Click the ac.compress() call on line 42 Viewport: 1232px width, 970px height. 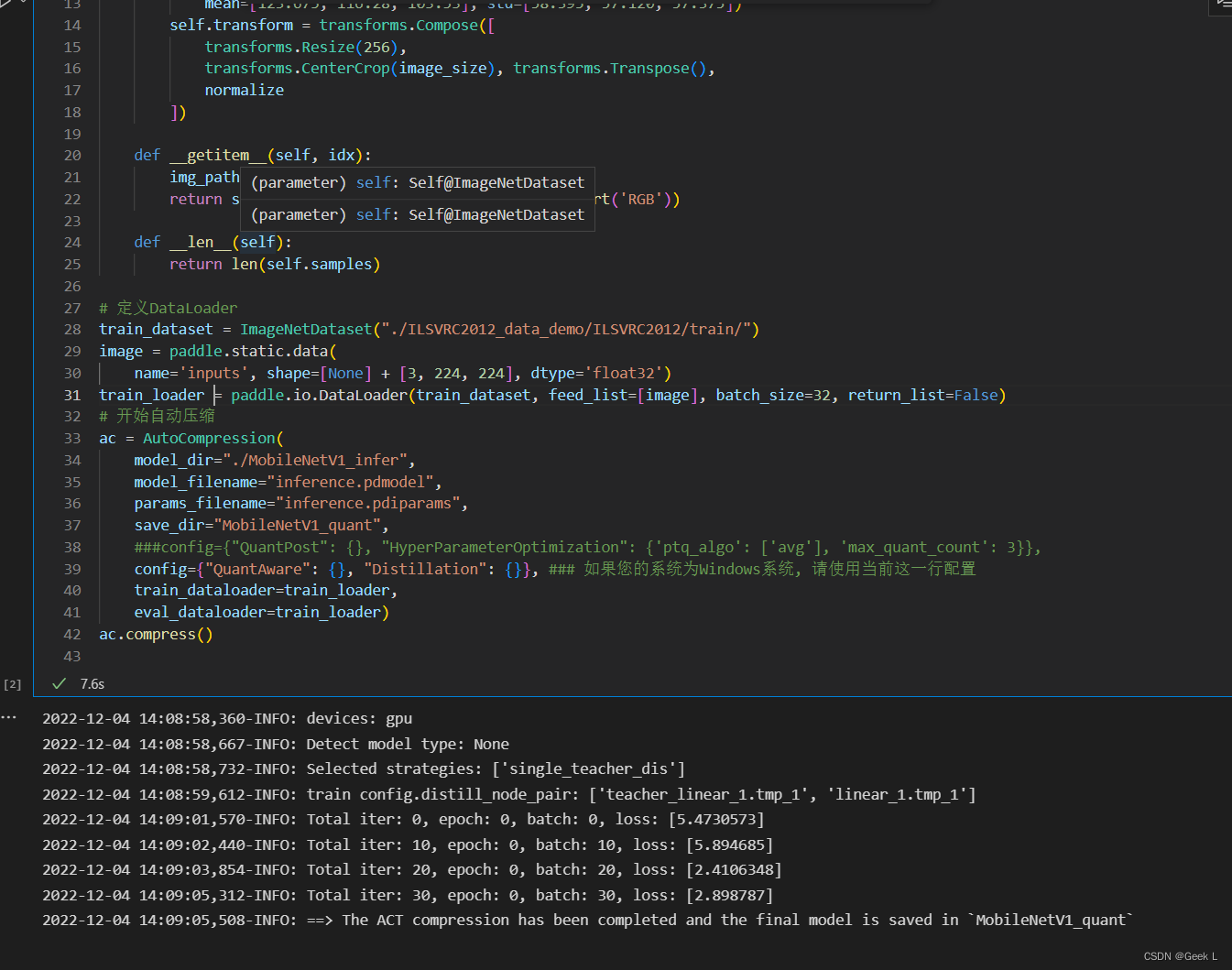(156, 634)
